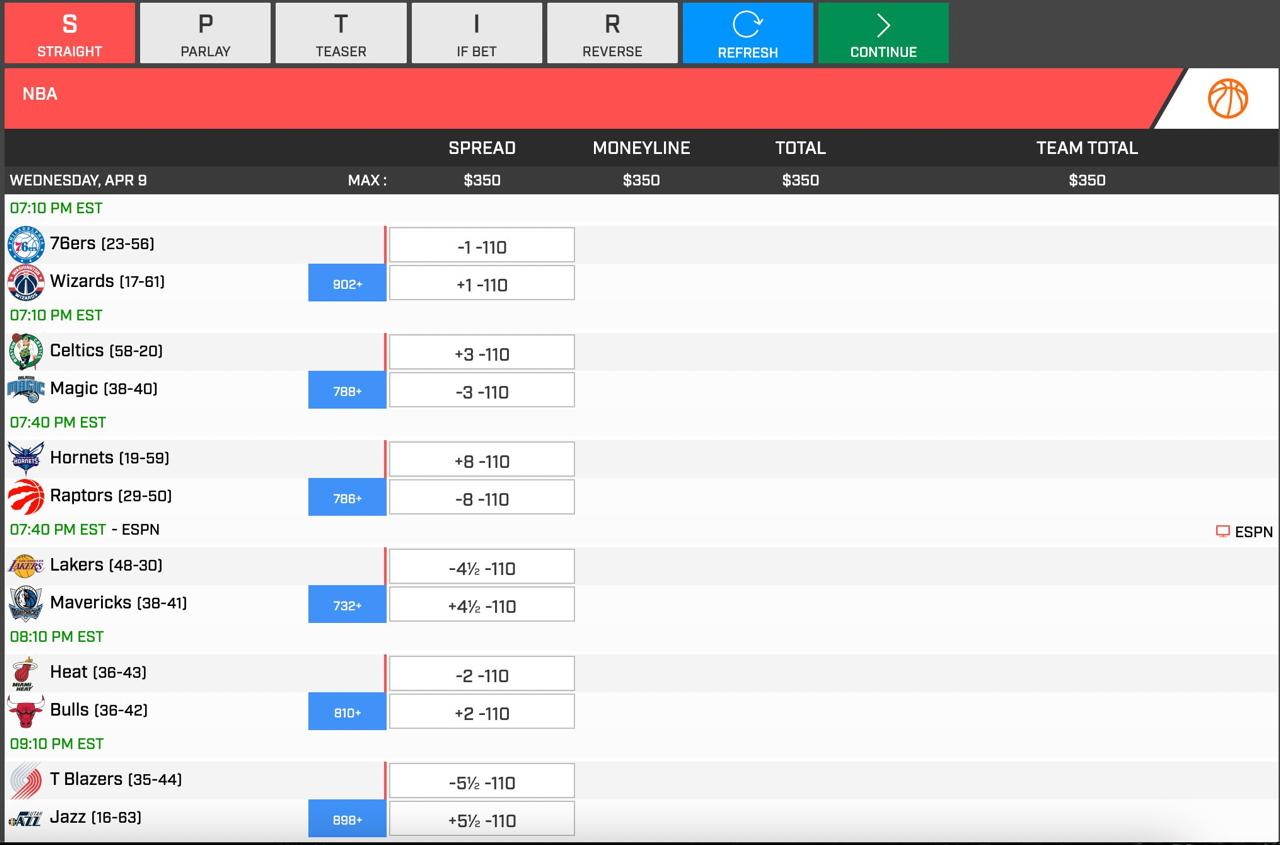Click the Hornets team logo
Image resolution: width=1280 pixels, height=845 pixels.
point(26,459)
